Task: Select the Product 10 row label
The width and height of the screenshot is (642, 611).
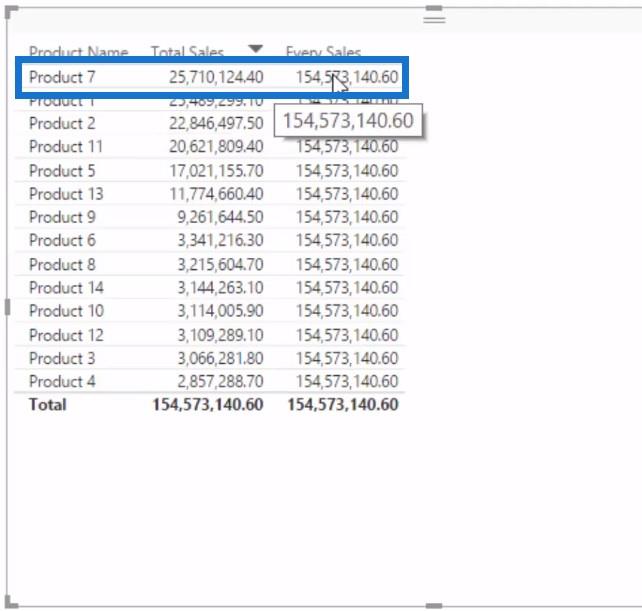Action: (66, 311)
